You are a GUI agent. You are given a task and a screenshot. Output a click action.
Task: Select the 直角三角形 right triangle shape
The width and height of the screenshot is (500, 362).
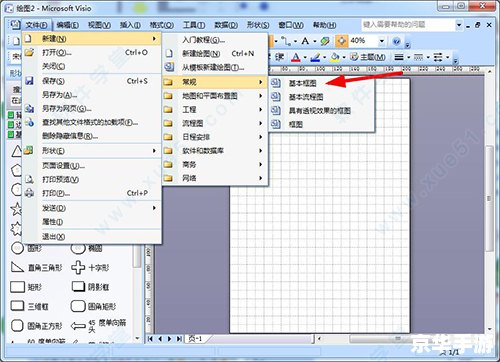[36, 267]
